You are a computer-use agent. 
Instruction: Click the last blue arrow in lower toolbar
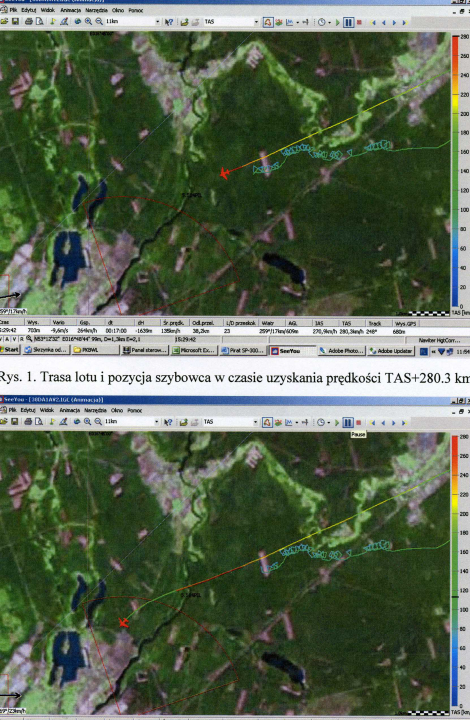click(x=404, y=422)
